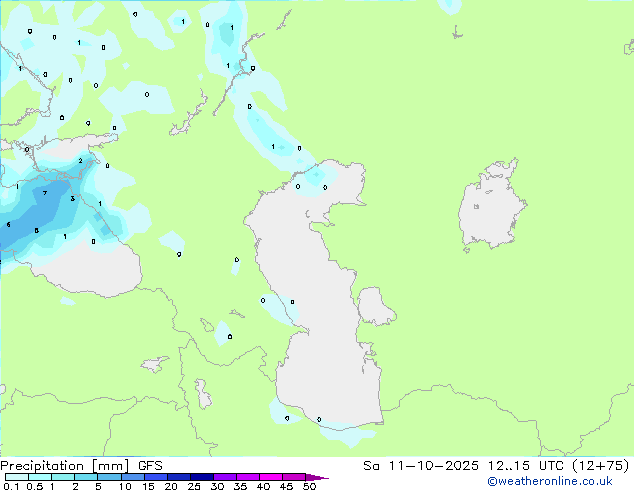This screenshot has width=634, height=490.
Task: Click the map value '3' on the Black Sea coast
Action: click(x=72, y=199)
